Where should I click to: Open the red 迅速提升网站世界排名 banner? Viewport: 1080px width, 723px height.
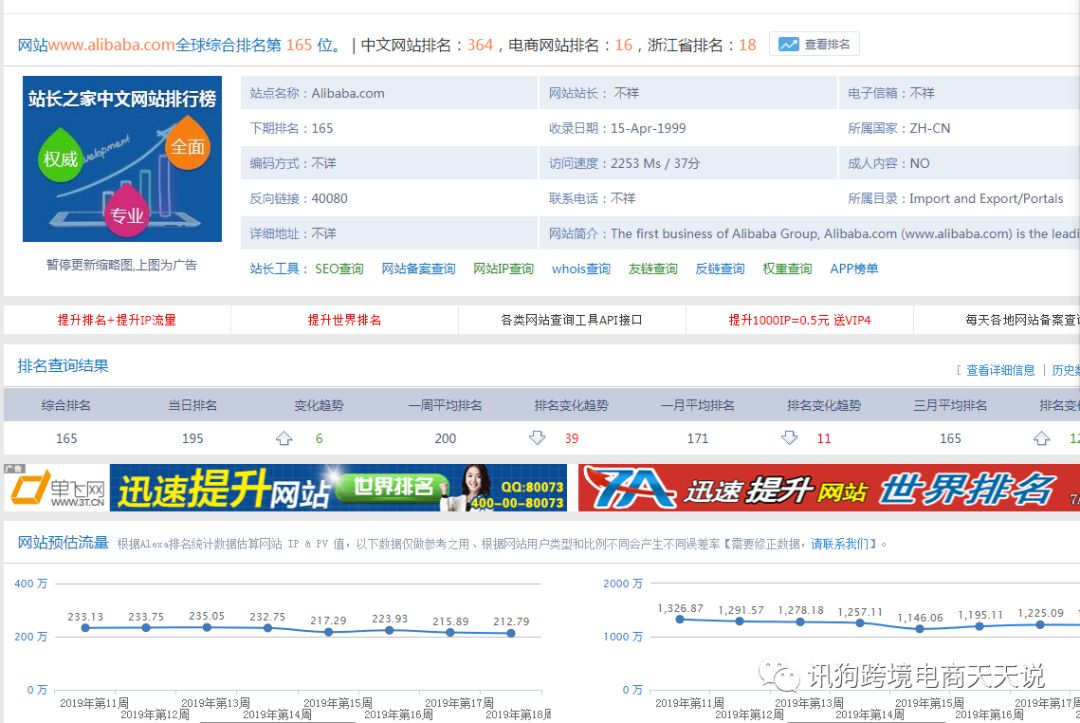point(829,488)
